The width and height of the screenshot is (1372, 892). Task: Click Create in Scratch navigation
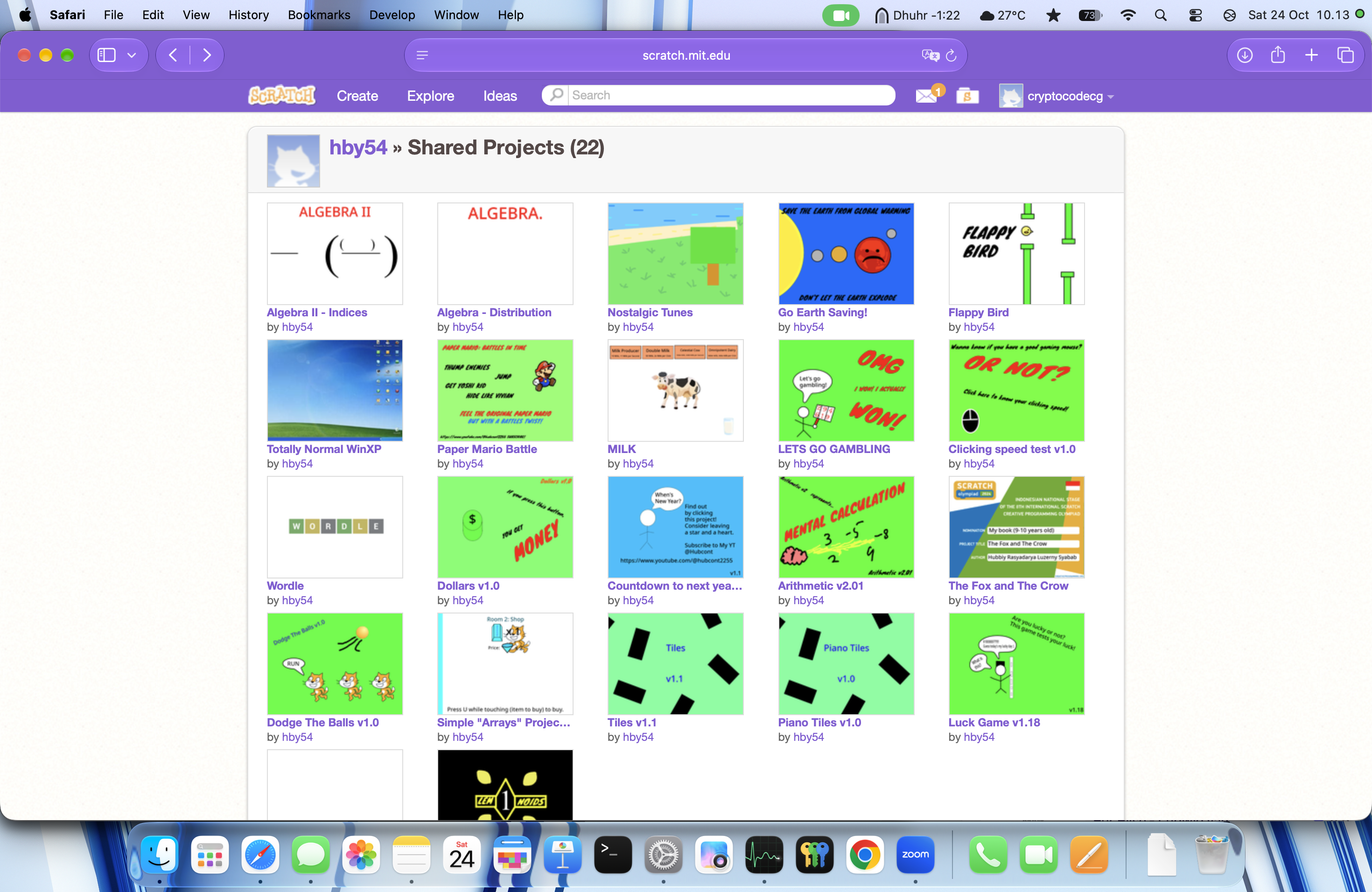(357, 96)
